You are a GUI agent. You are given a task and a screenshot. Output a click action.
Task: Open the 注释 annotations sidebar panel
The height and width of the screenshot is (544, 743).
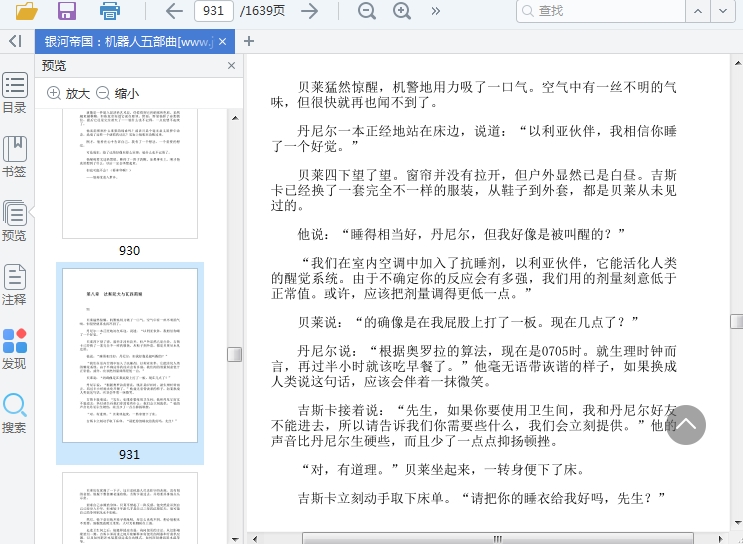14,285
